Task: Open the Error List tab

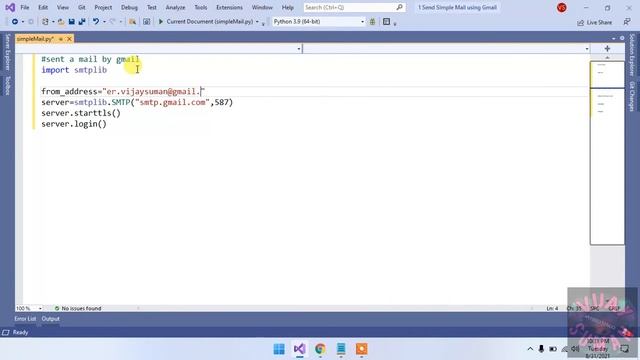Action: coord(25,319)
